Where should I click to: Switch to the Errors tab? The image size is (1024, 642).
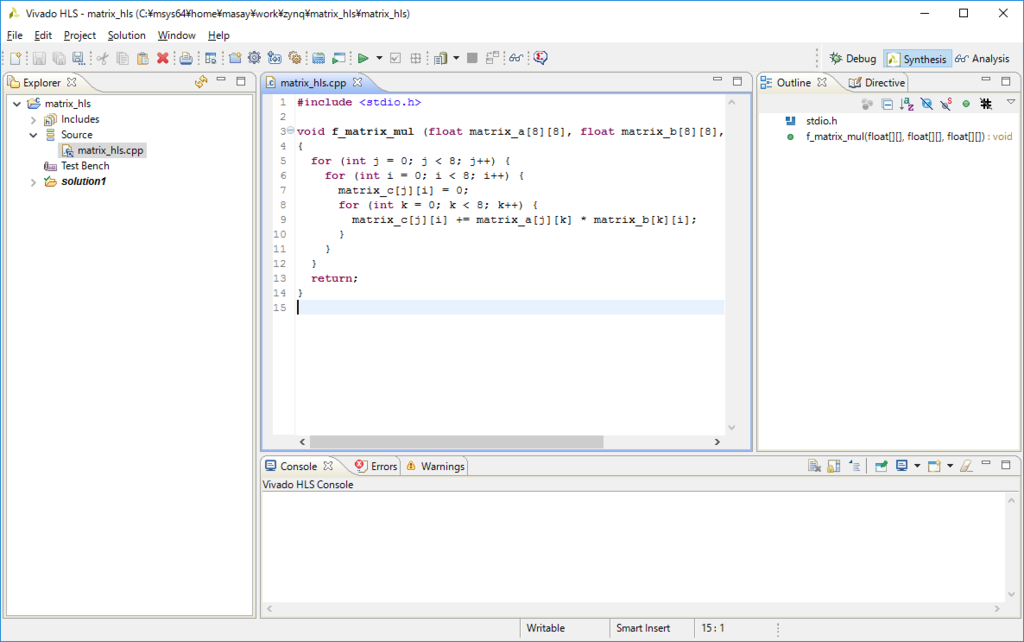[376, 466]
